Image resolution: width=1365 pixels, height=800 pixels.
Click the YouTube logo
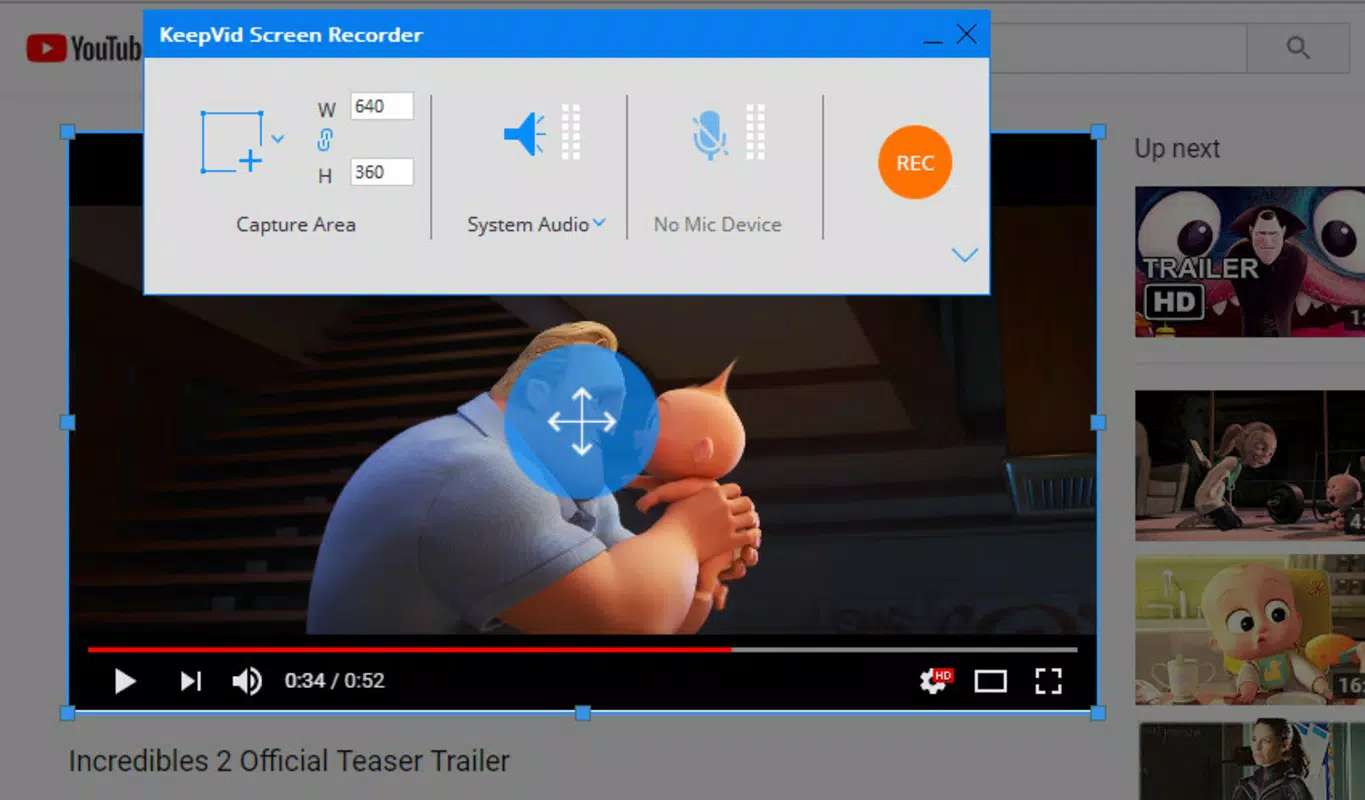[84, 48]
